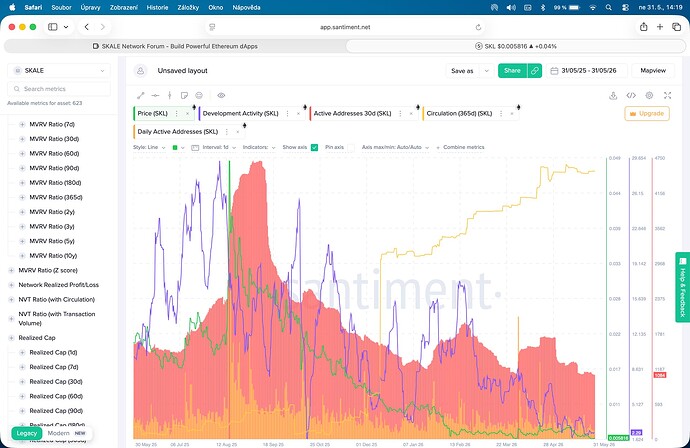Switch to Modern layout mode
The width and height of the screenshot is (690, 448).
tap(59, 433)
